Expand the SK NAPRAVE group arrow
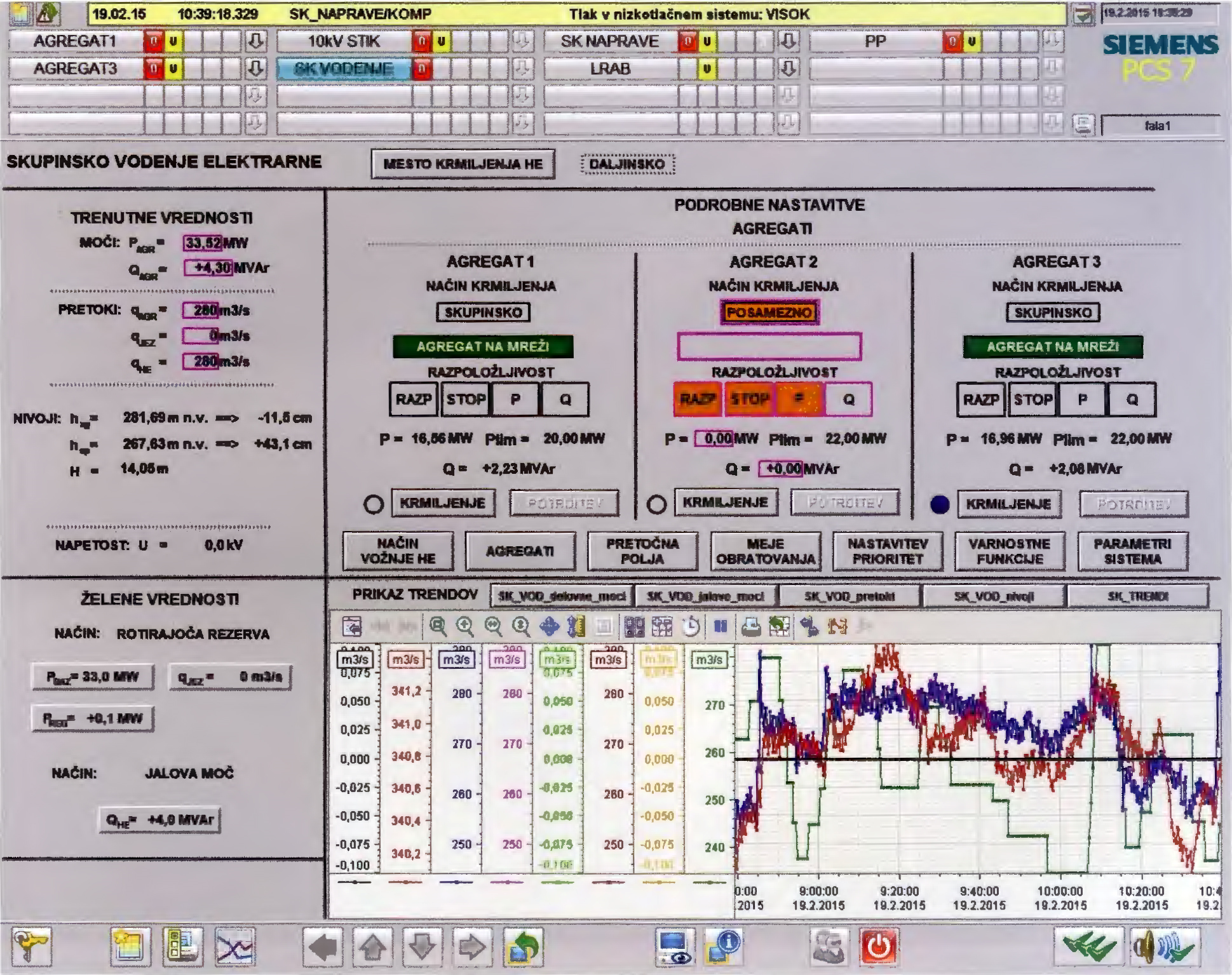The height and width of the screenshot is (975, 1232). point(788,42)
